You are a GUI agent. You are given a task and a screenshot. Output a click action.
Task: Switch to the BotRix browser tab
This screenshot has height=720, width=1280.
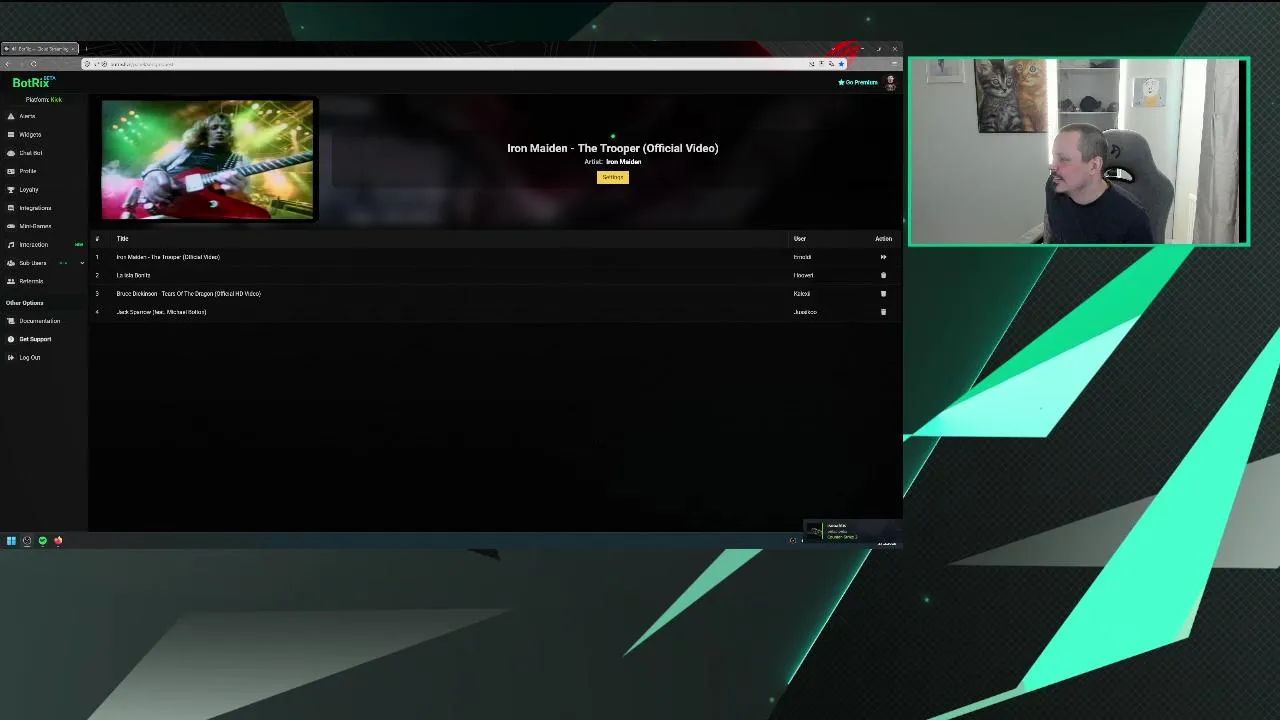click(x=40, y=49)
